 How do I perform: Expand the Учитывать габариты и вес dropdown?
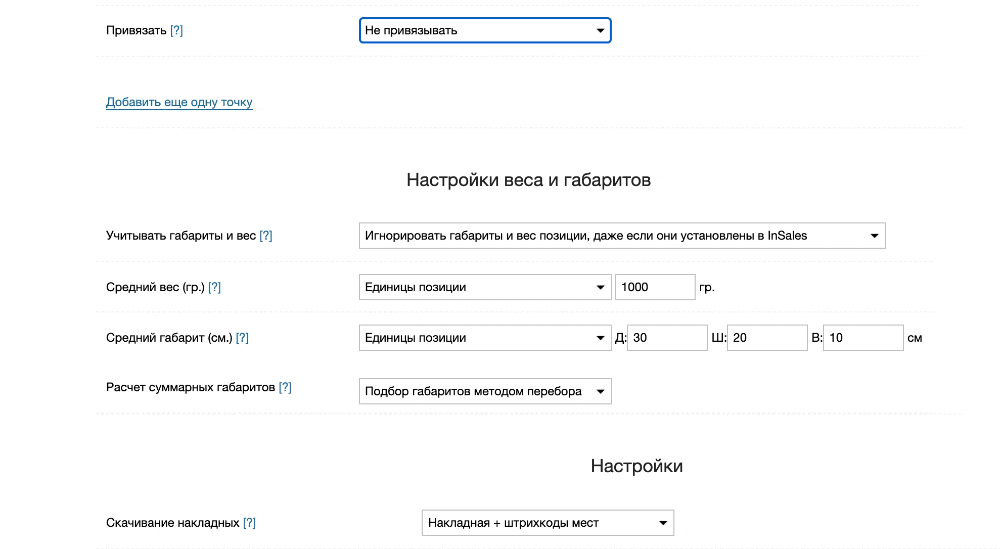621,236
